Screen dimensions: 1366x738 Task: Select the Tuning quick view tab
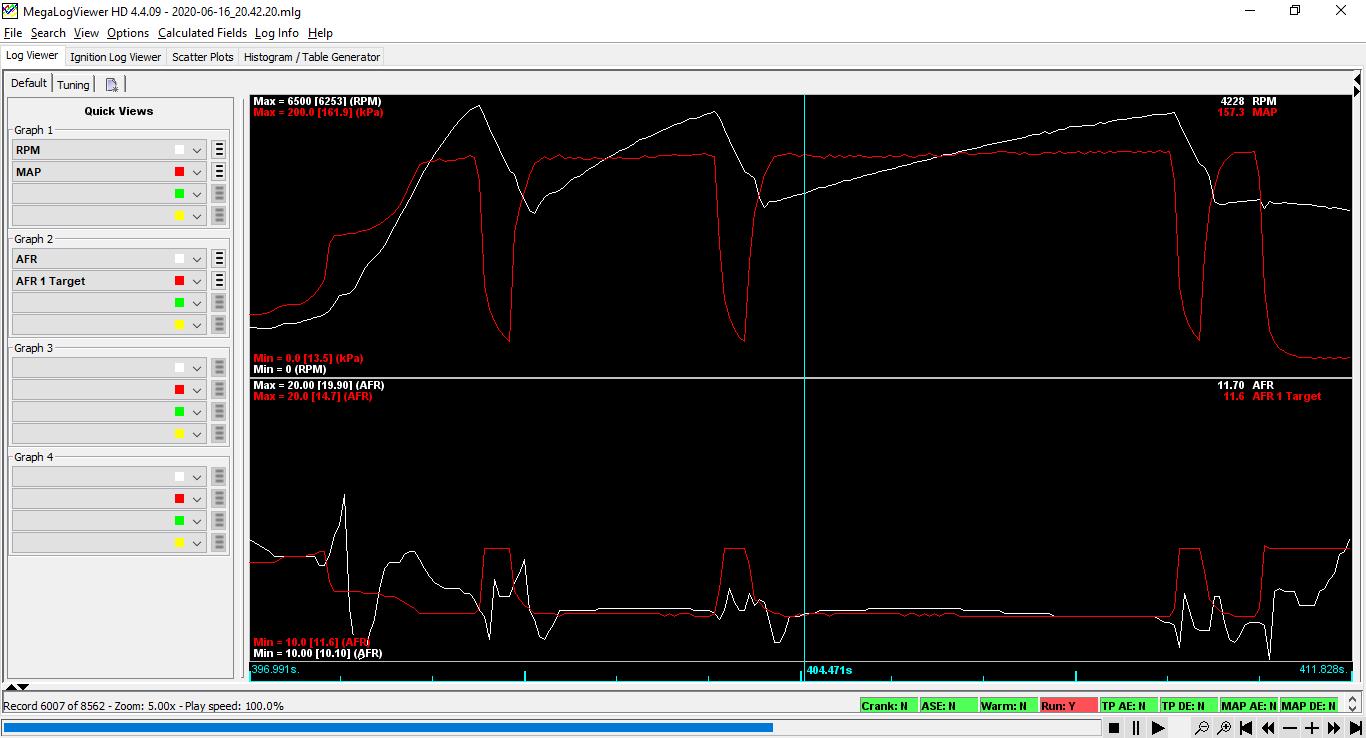[73, 85]
